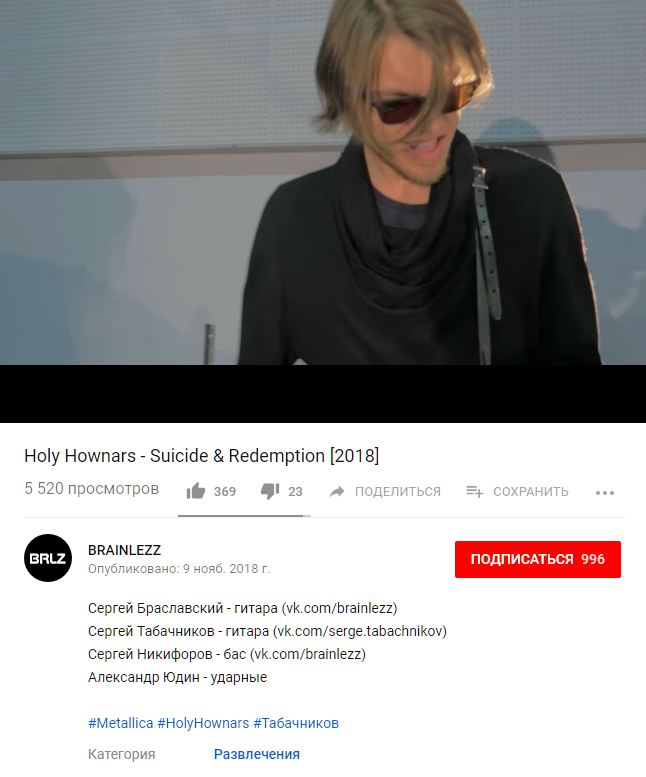Subscribe with the red ПОДПИСАТЬСЯ button
Screen dimensions: 646x777
538,559
